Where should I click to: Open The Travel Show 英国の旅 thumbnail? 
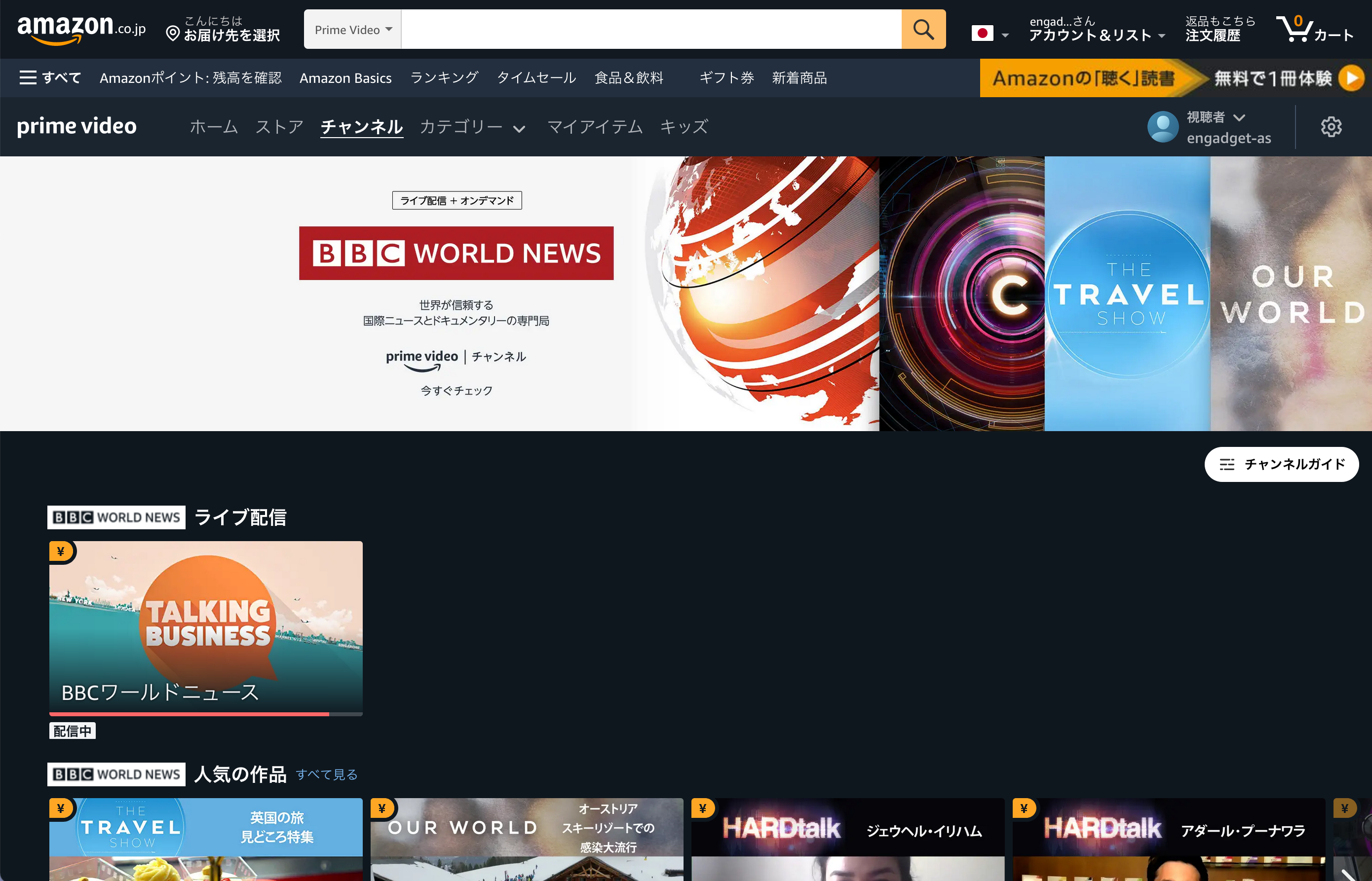pyautogui.click(x=206, y=839)
